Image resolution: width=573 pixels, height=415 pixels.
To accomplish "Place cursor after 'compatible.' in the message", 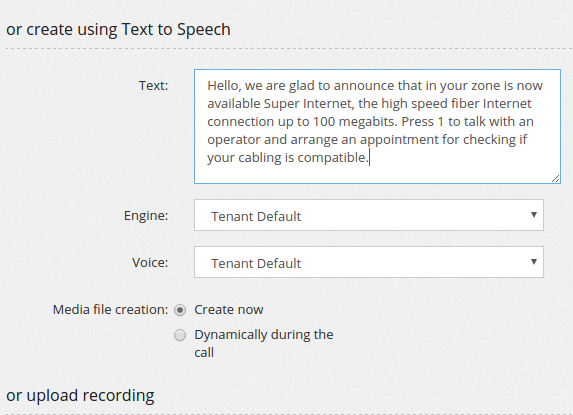I will (370, 158).
